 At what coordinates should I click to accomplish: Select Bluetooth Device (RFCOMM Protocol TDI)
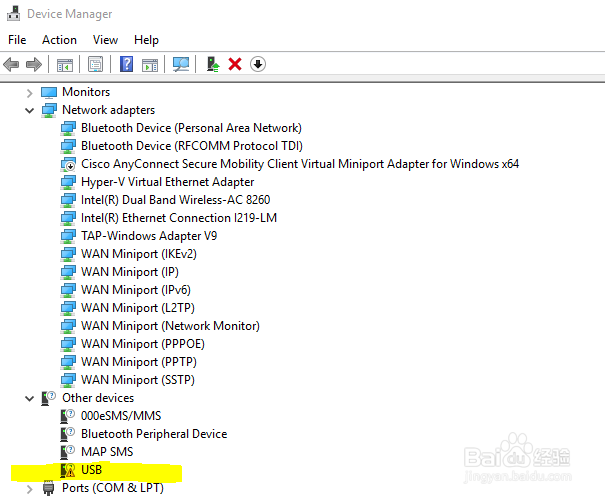(x=192, y=146)
